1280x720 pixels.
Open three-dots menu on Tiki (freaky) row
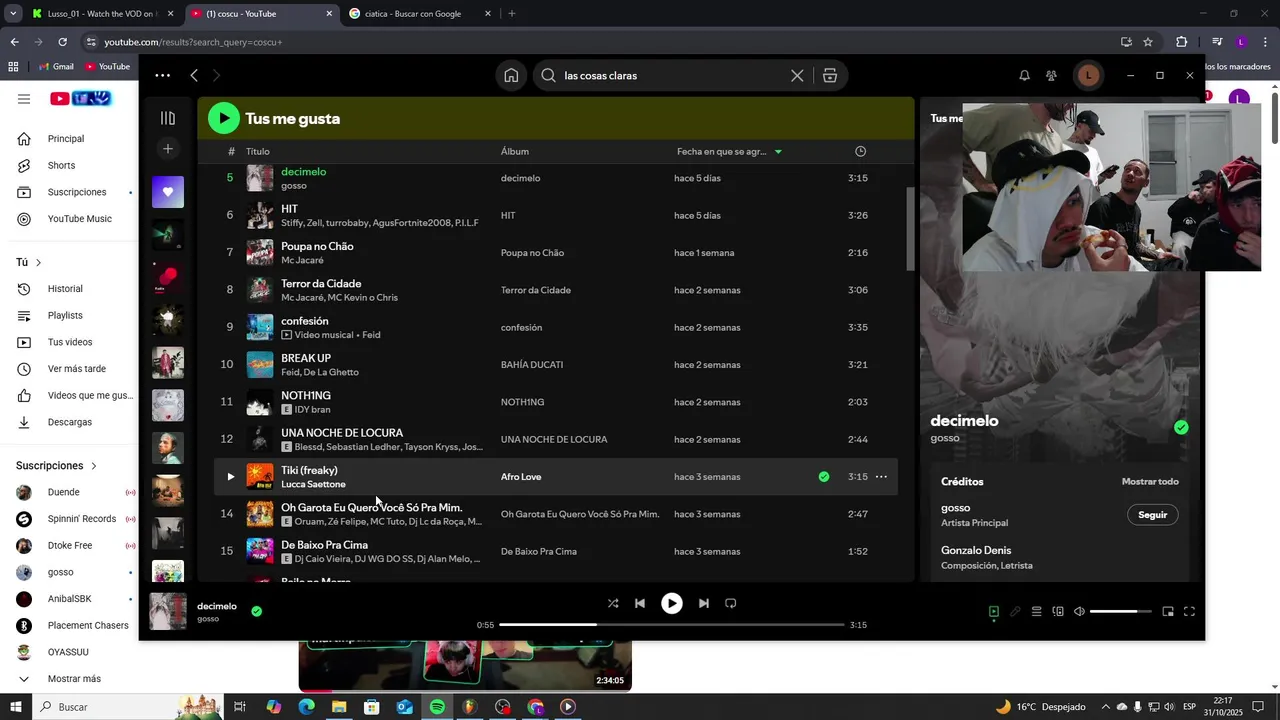(x=881, y=477)
